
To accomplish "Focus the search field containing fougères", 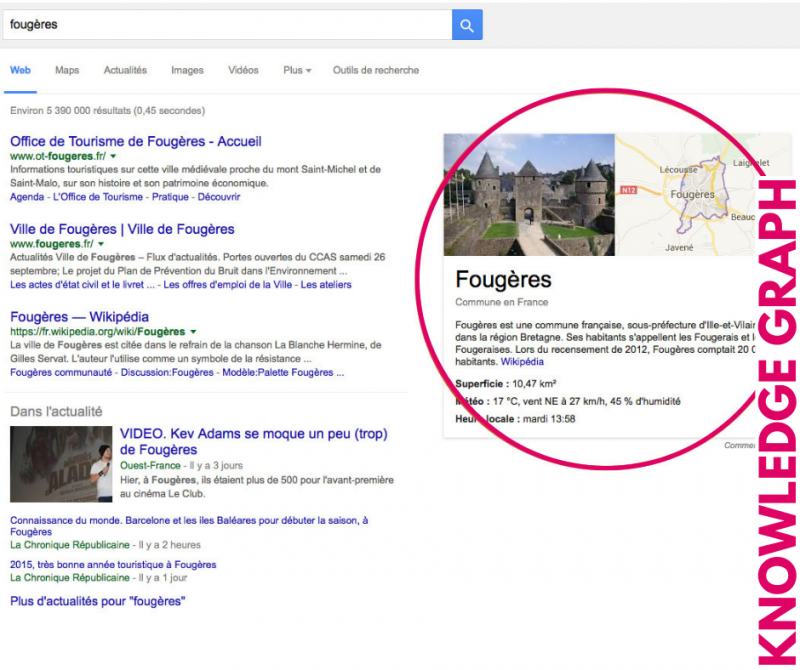I will click(x=228, y=24).
